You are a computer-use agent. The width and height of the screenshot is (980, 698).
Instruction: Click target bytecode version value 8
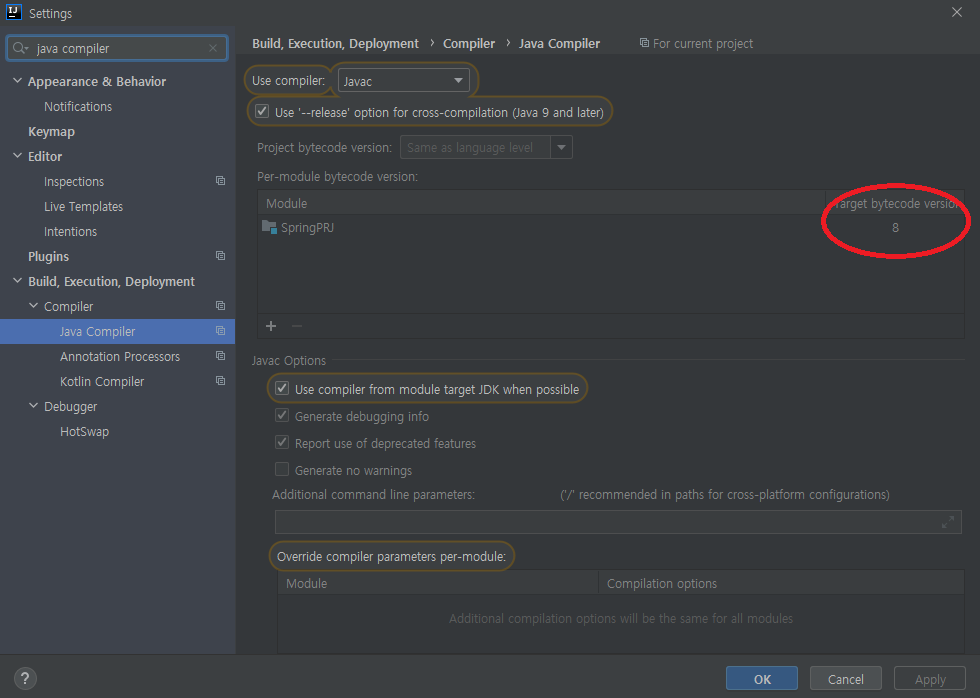[x=895, y=227]
